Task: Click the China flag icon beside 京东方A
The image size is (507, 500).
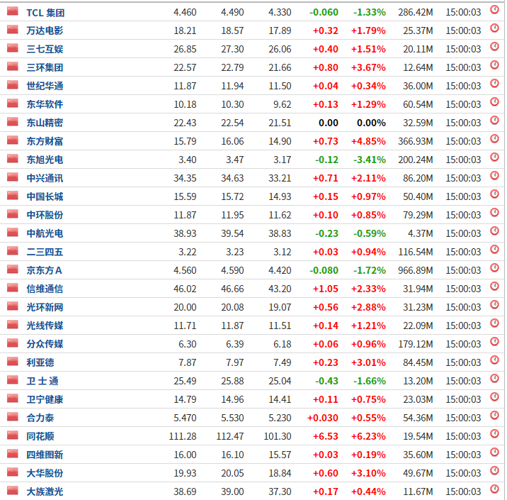Action: click(x=13, y=269)
